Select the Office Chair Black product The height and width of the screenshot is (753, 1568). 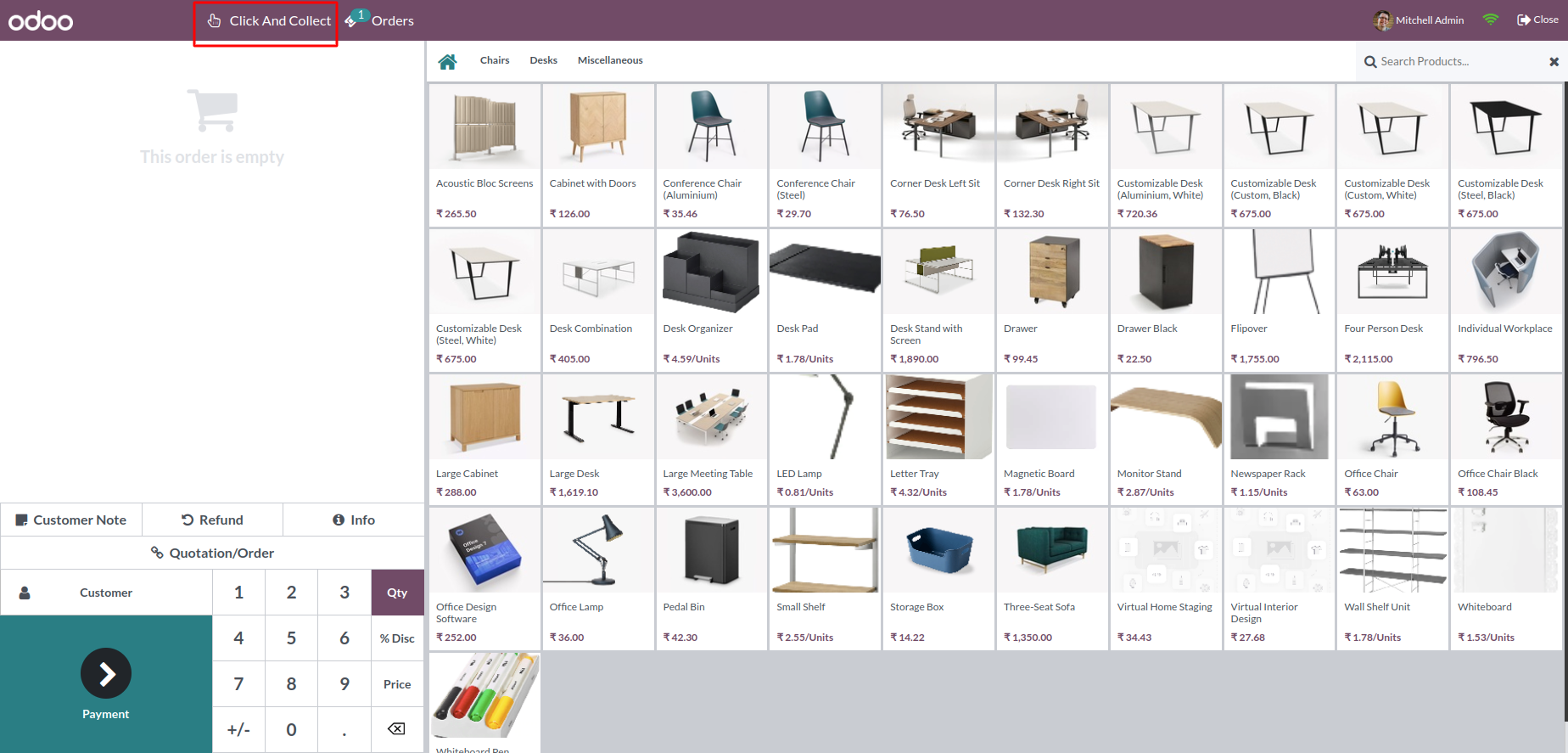click(1506, 439)
